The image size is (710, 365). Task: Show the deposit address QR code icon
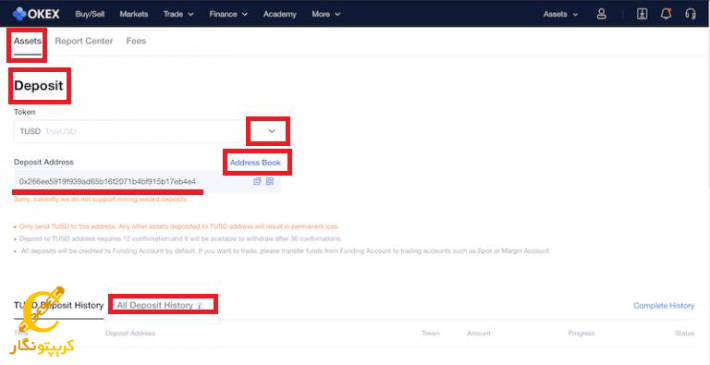(x=270, y=181)
